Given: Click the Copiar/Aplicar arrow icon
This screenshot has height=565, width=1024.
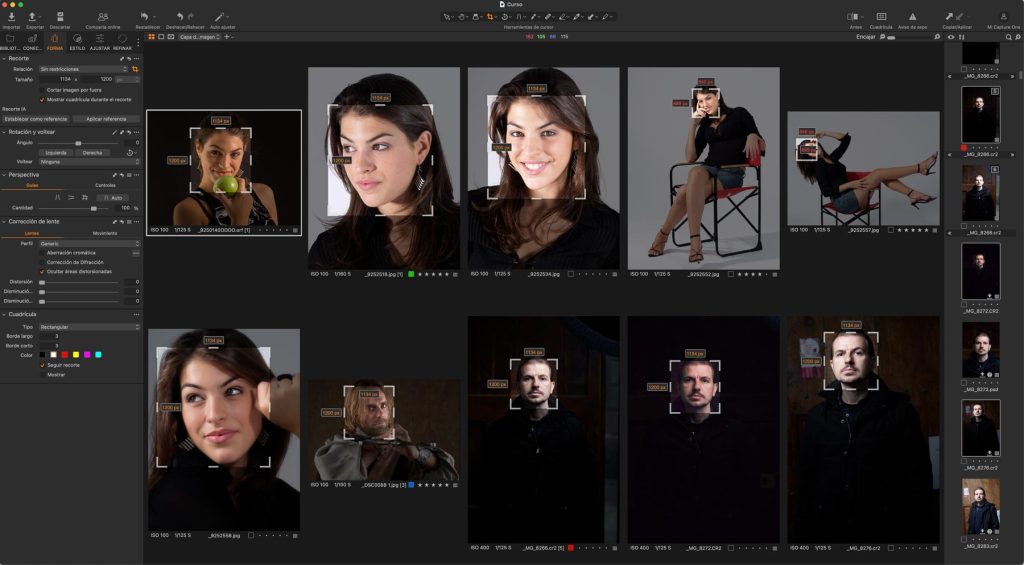Looking at the screenshot, I should pos(949,16).
